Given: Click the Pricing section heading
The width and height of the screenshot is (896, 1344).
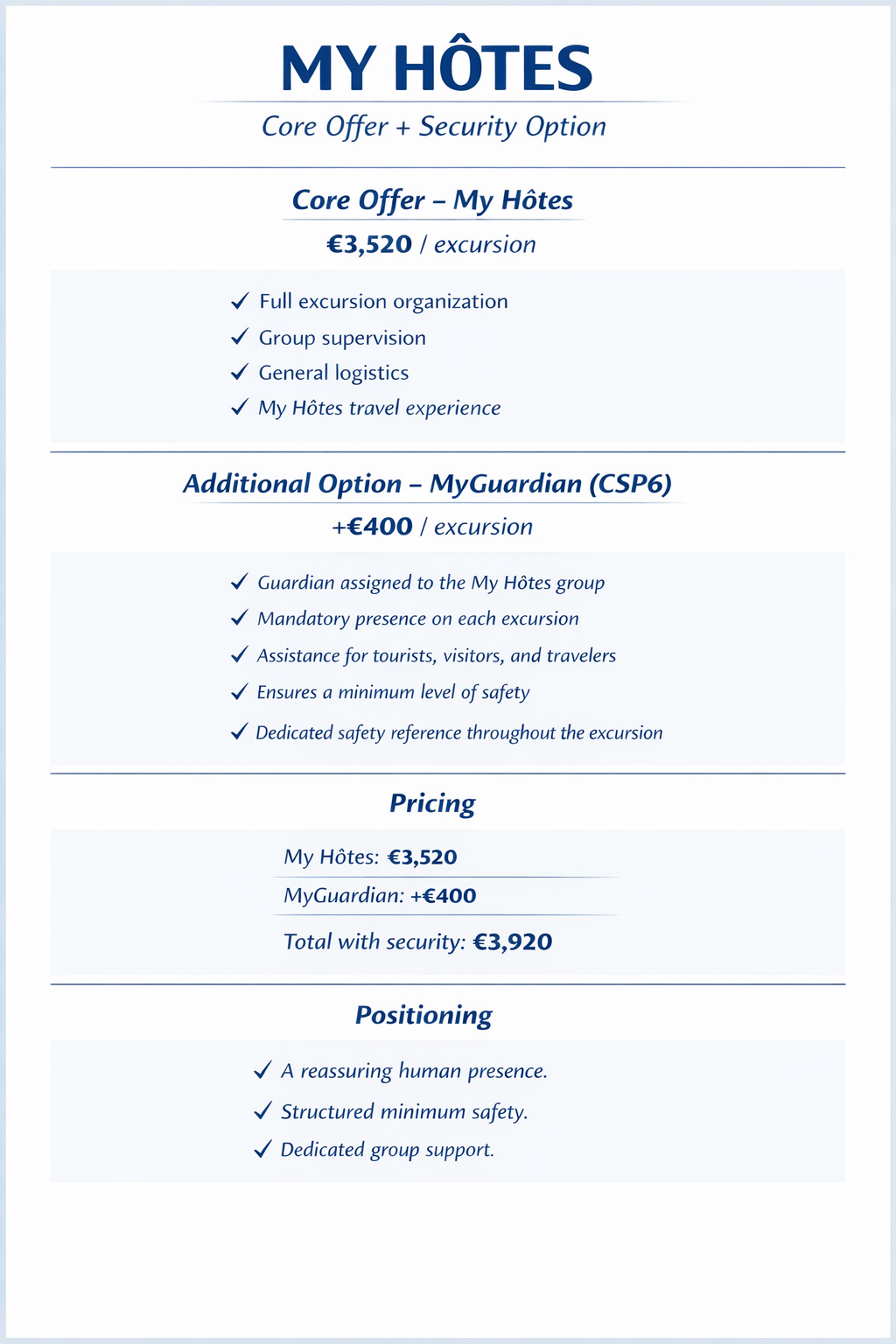Looking at the screenshot, I should coord(432,803).
